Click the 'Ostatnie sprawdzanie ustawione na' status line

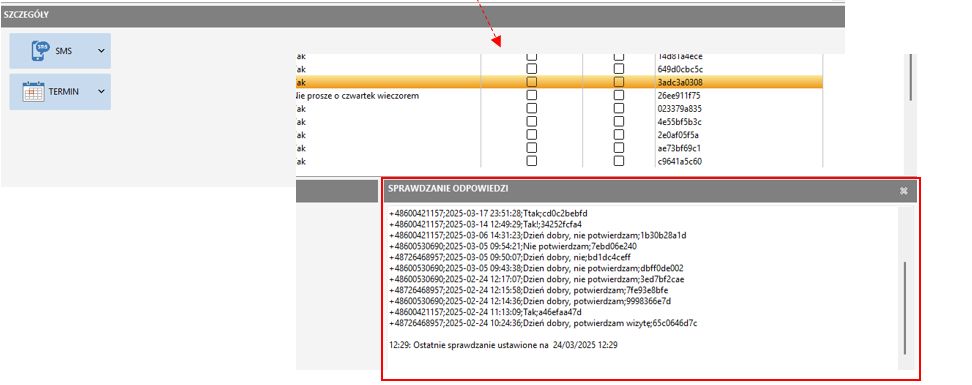click(x=503, y=345)
